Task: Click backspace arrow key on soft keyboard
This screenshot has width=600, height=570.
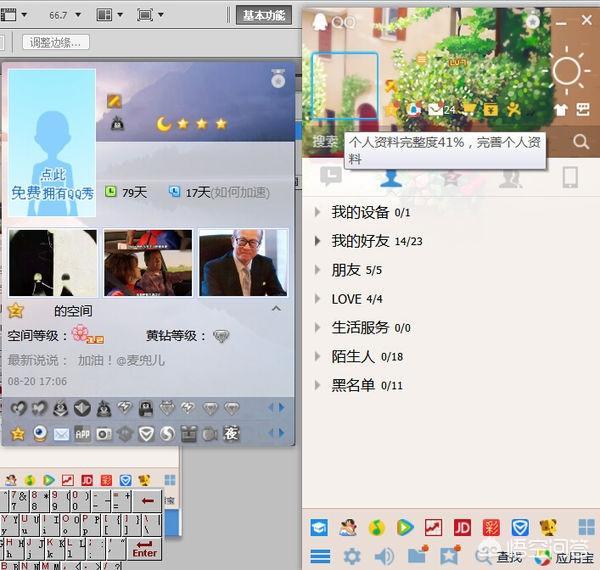Action: pyautogui.click(x=147, y=500)
